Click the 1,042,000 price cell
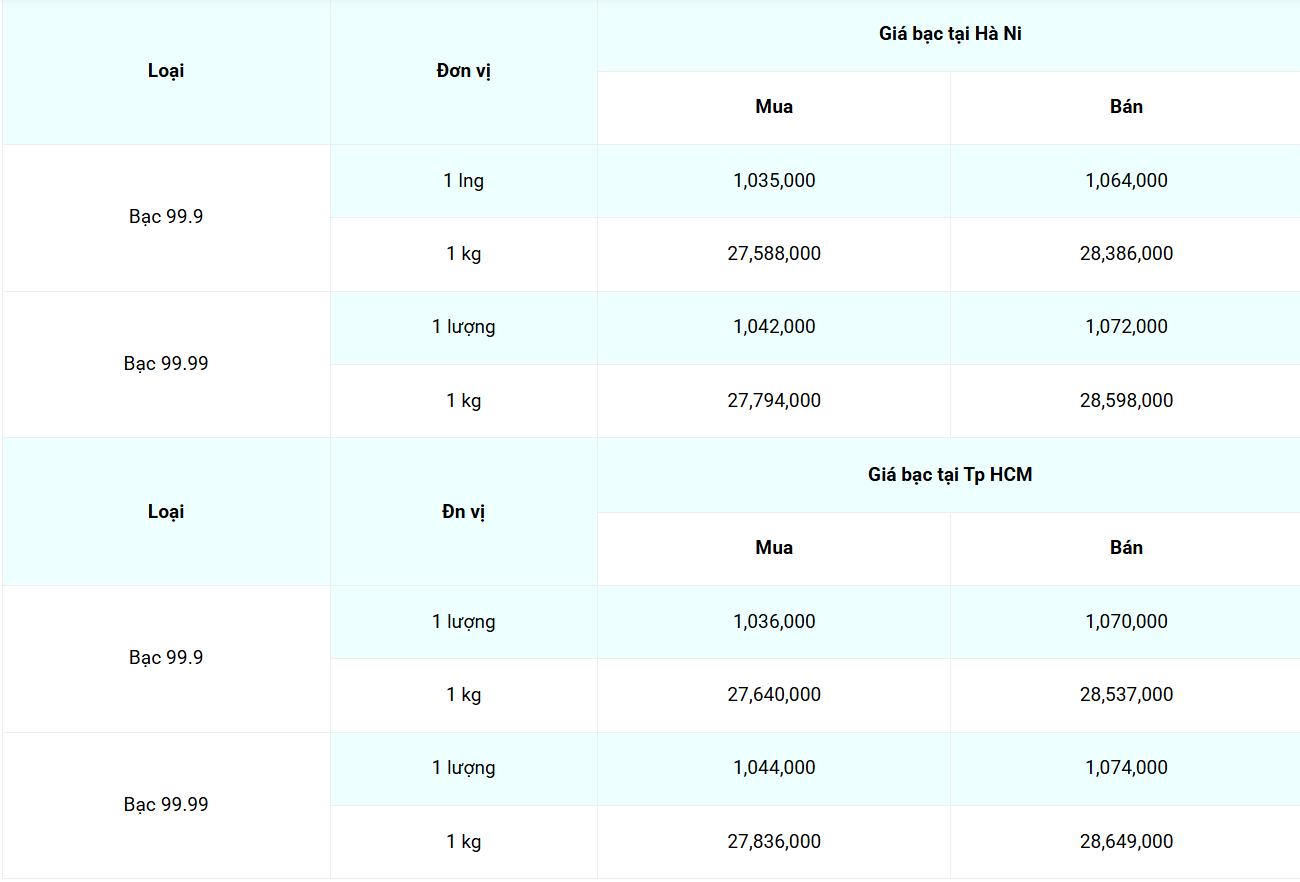 774,327
